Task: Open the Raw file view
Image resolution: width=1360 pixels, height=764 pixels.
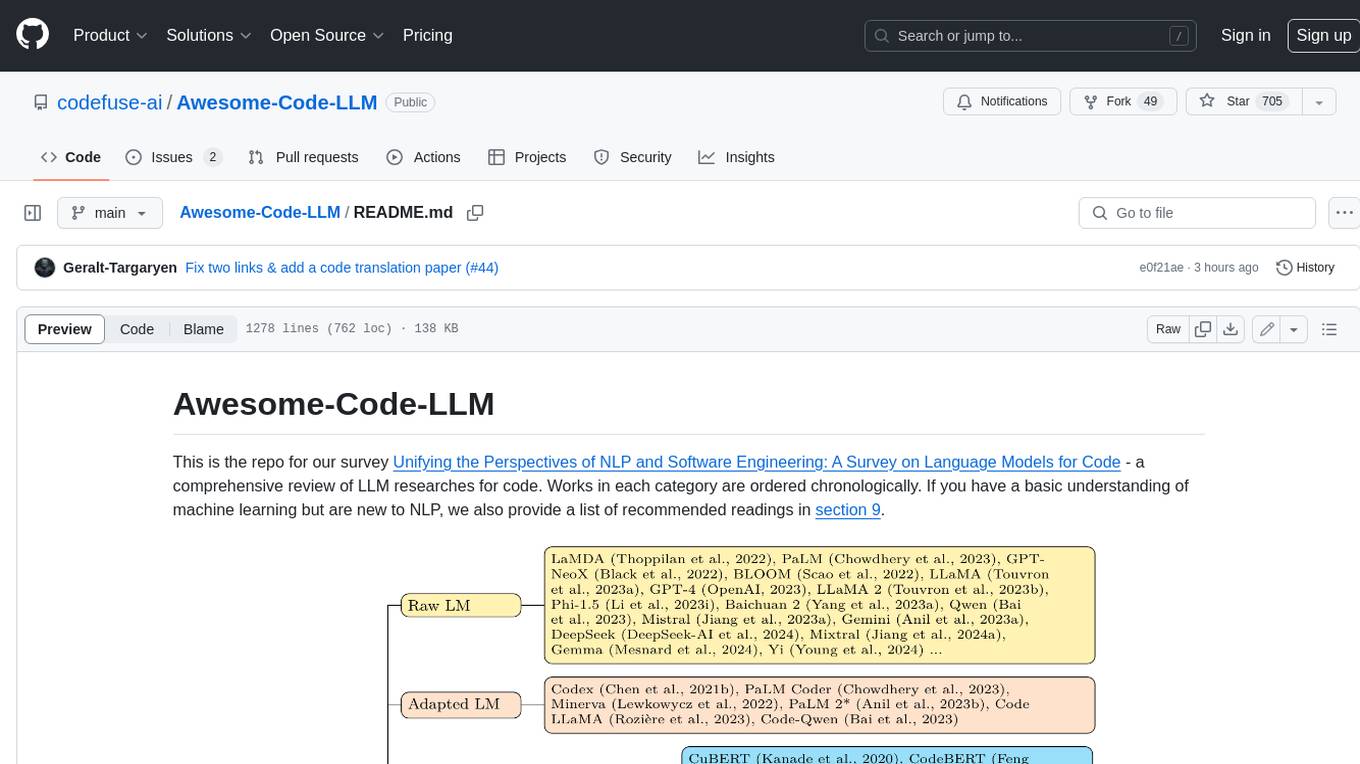Action: [1168, 329]
